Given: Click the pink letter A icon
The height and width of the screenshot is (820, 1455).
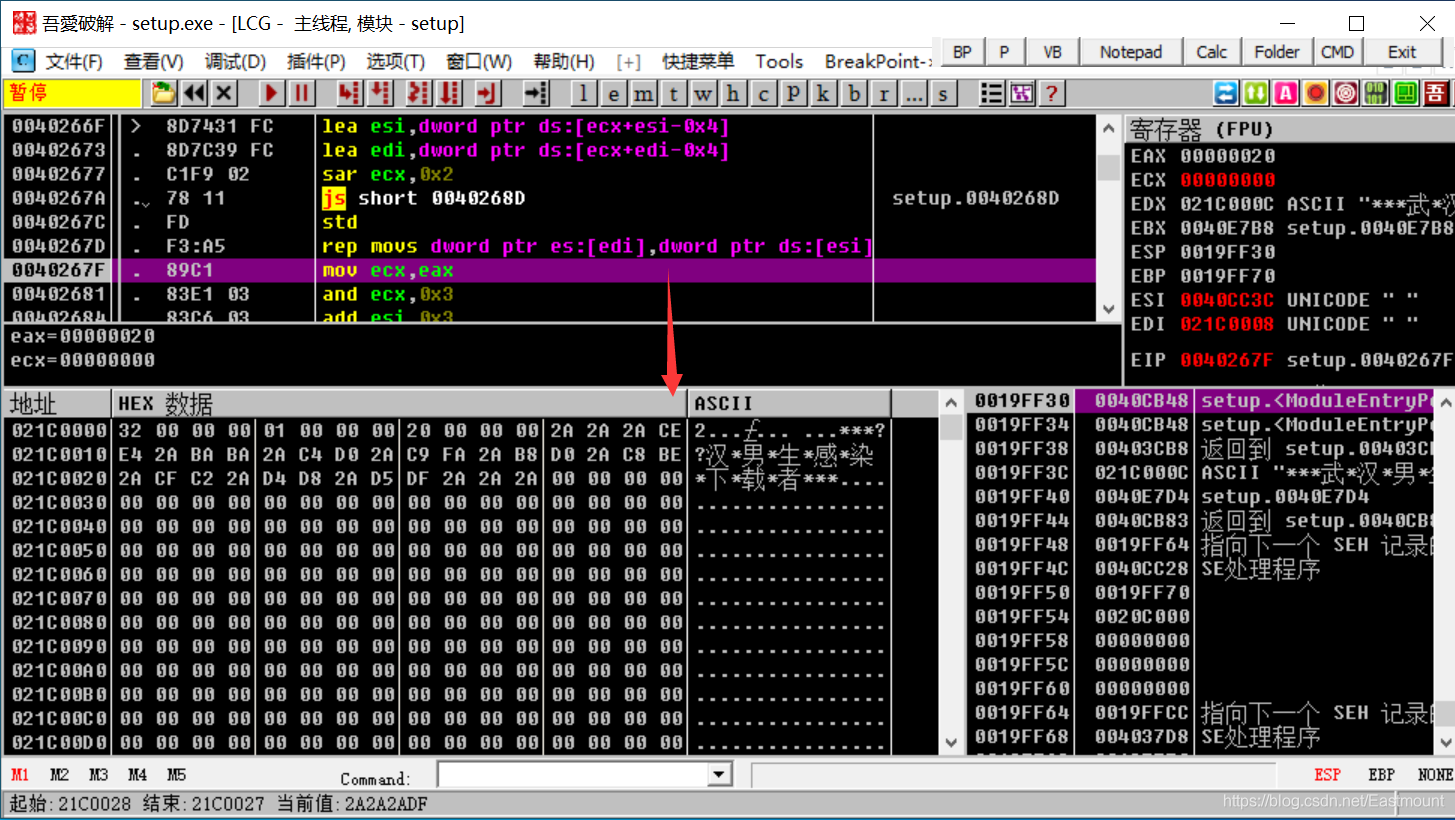Looking at the screenshot, I should pos(1286,93).
